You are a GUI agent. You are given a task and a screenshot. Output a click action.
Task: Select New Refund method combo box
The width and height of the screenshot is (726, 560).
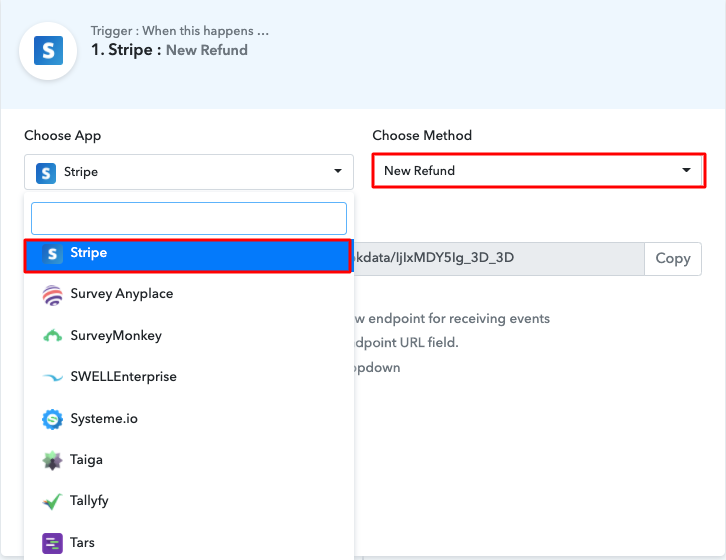(x=538, y=170)
